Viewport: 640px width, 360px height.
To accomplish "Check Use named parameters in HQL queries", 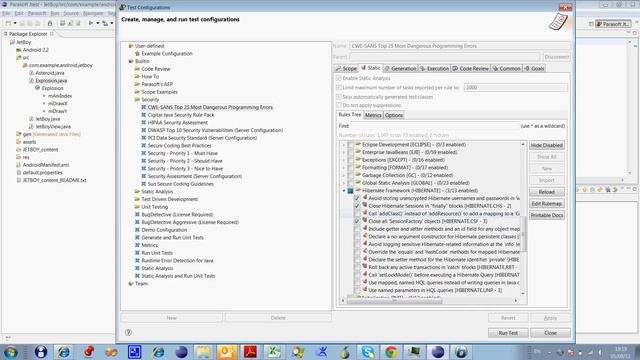I will point(357,290).
